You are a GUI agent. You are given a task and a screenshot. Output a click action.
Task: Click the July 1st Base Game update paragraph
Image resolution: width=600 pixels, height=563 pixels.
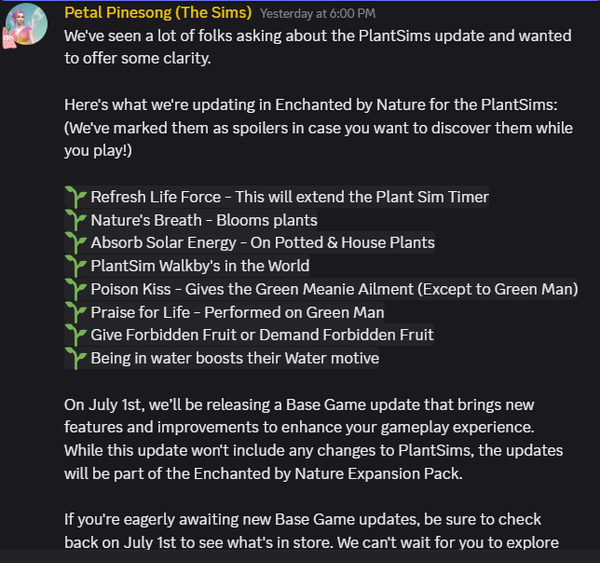(x=314, y=439)
